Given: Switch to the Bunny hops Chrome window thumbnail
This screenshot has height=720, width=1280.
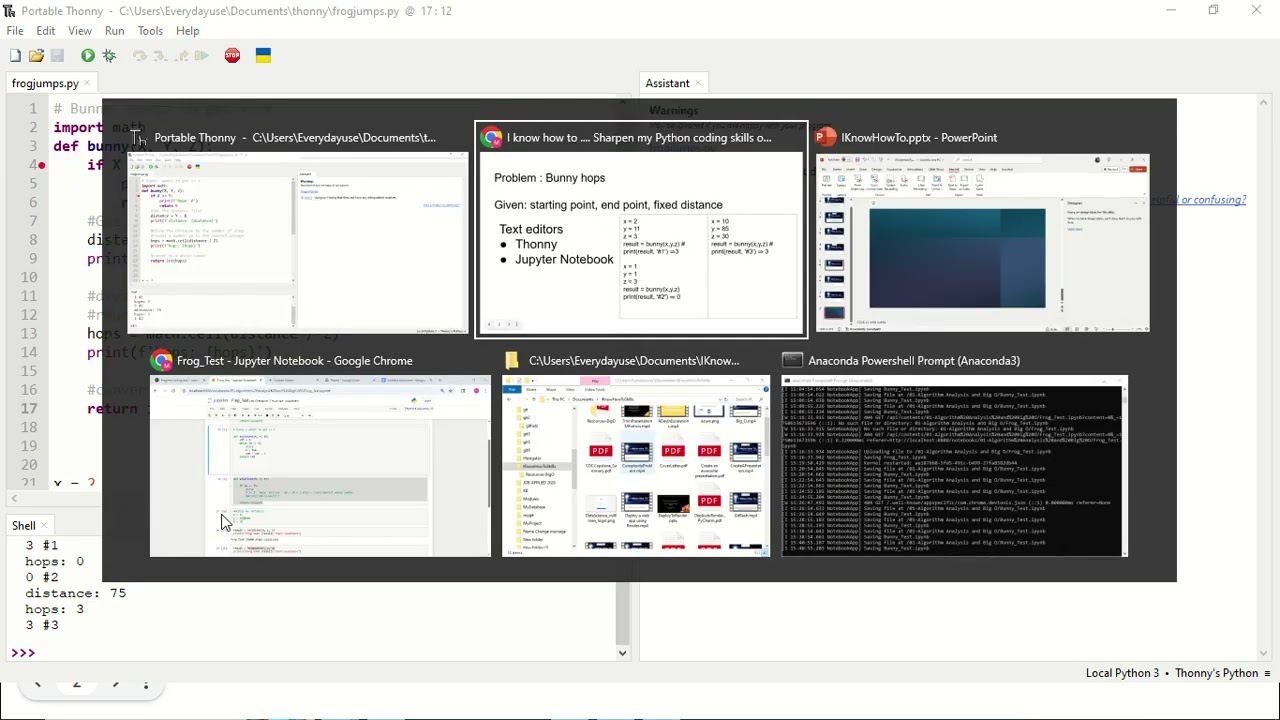Looking at the screenshot, I should coord(640,244).
